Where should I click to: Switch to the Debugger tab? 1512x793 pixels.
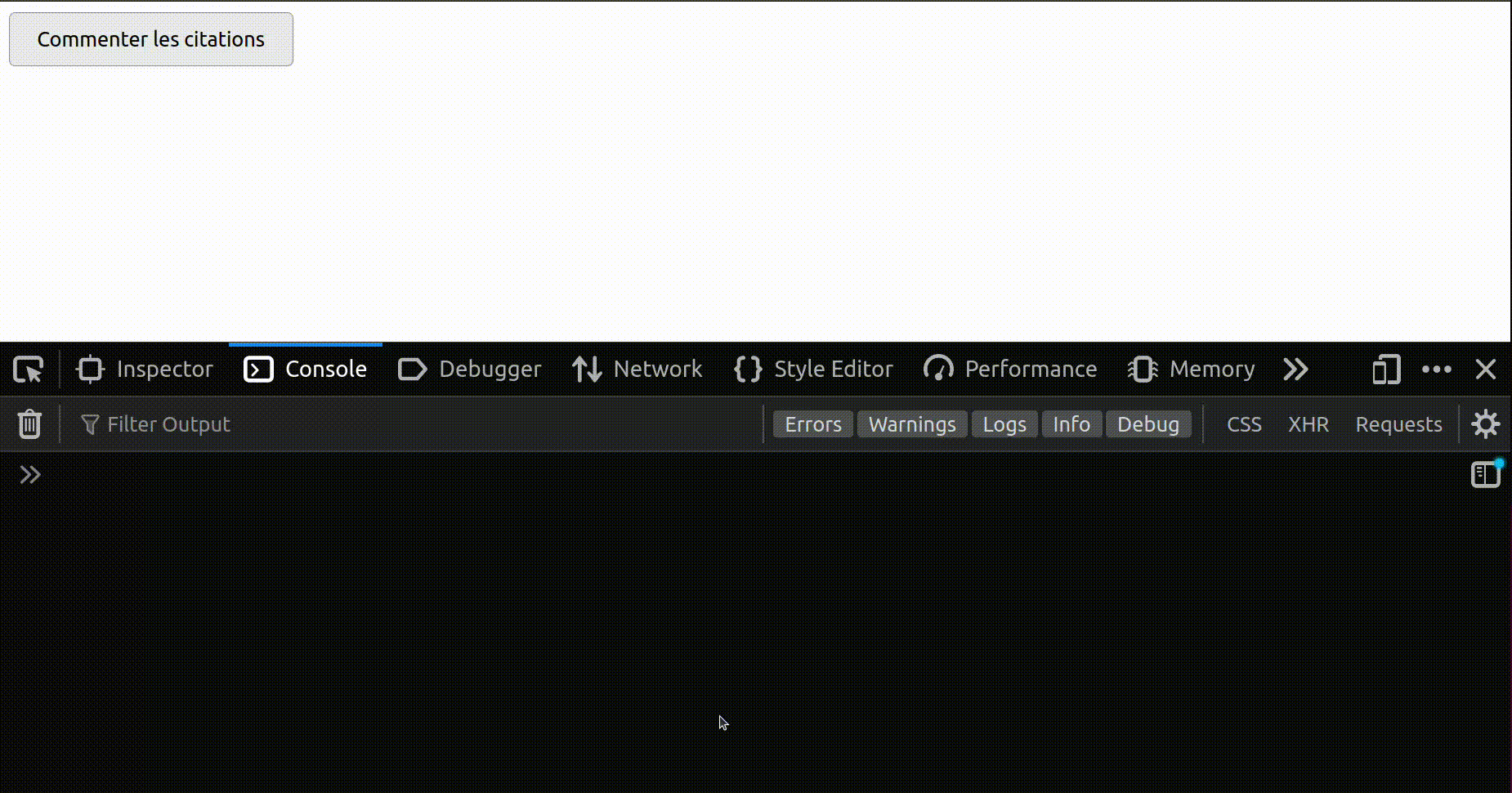[x=470, y=370]
